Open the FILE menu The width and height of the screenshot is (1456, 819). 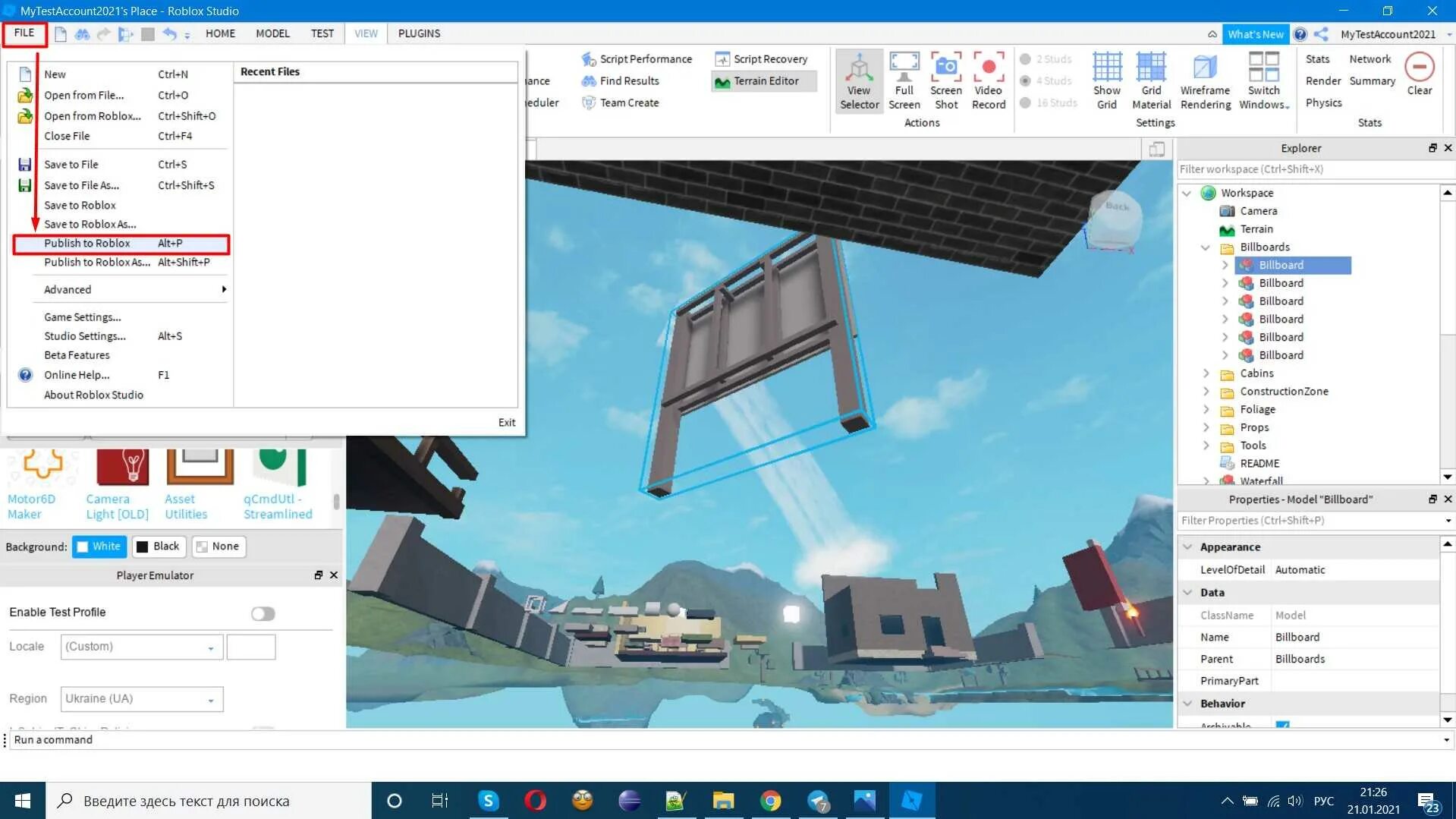coord(24,33)
